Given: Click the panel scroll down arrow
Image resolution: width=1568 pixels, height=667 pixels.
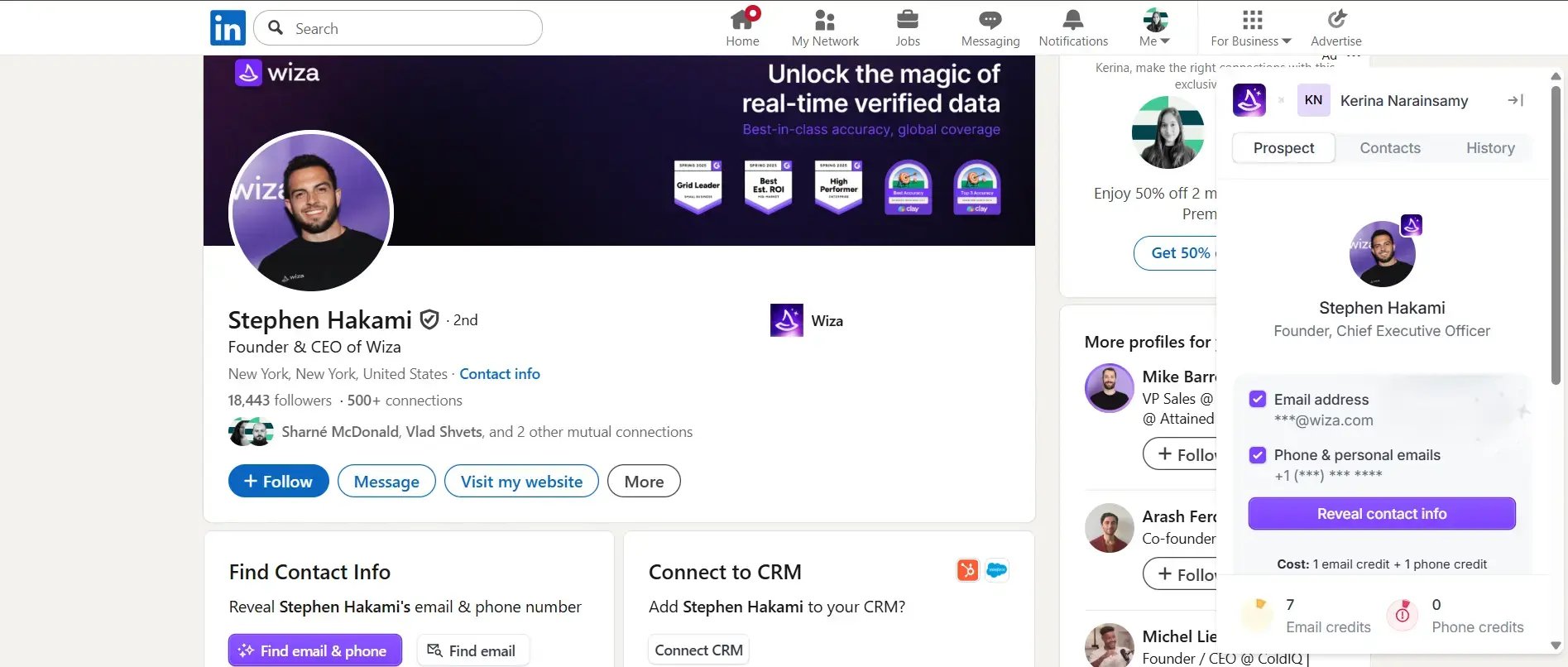Looking at the screenshot, I should tap(1556, 645).
